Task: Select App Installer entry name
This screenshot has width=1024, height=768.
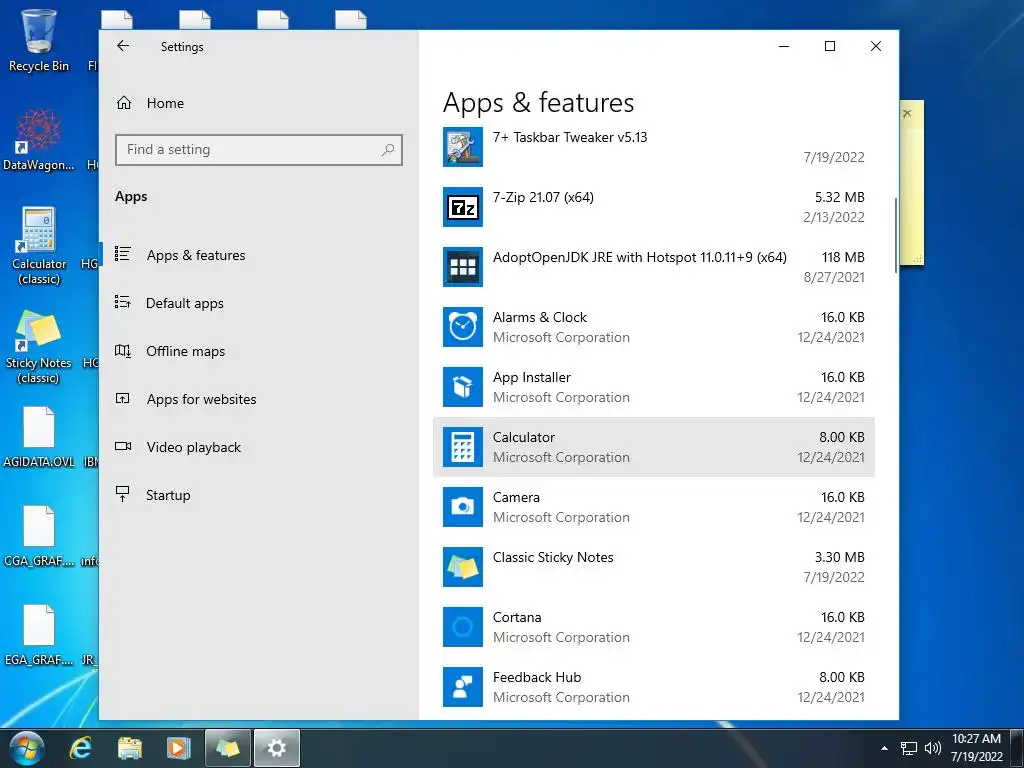Action: [x=532, y=377]
